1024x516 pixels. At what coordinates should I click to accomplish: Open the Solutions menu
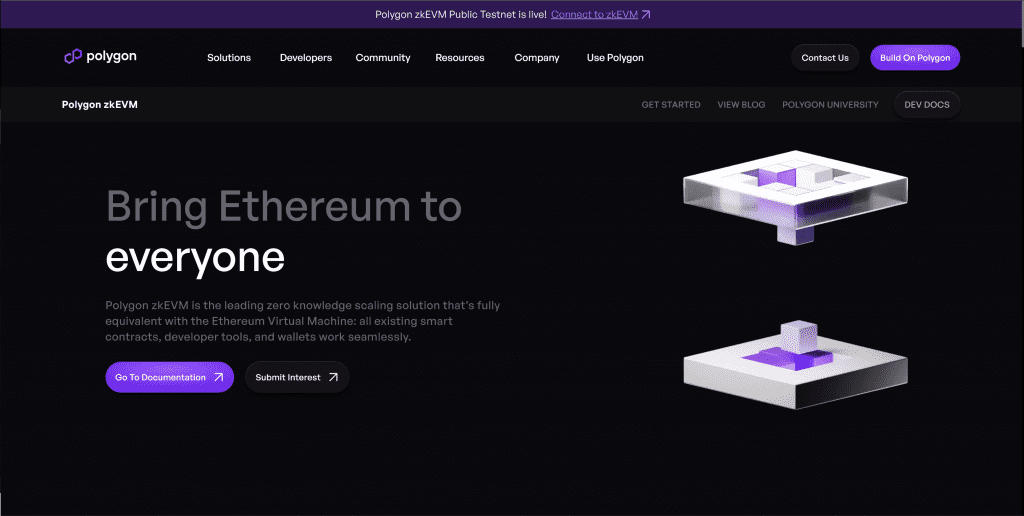click(x=229, y=57)
